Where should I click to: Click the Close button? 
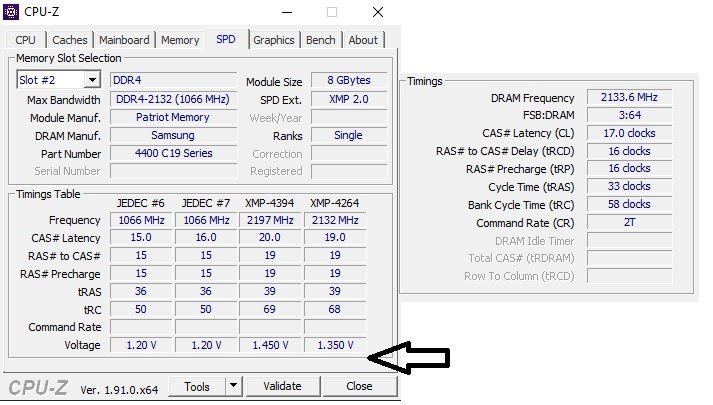coord(359,386)
